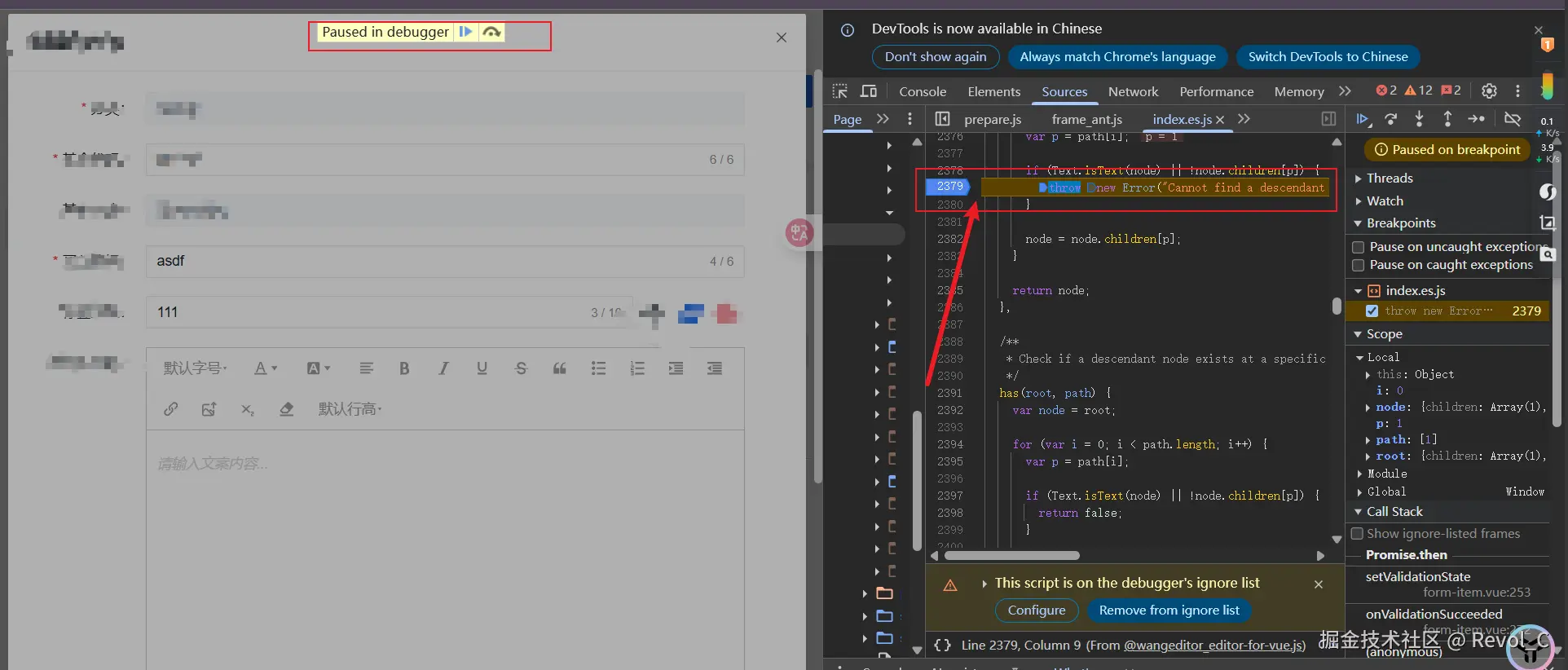Toggle the Sources navigator sidebar
1568x670 pixels.
[x=942, y=119]
